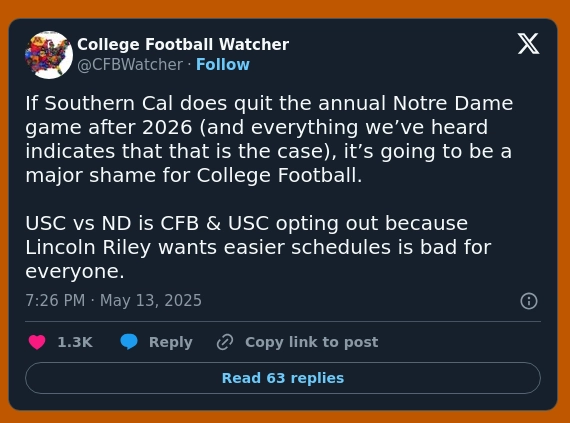Click the circled info icon beside the date
The height and width of the screenshot is (423, 570).
(x=529, y=301)
